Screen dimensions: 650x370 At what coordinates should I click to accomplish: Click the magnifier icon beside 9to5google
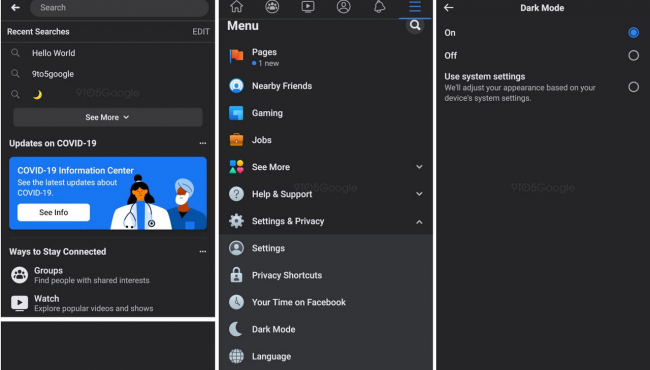click(15, 74)
